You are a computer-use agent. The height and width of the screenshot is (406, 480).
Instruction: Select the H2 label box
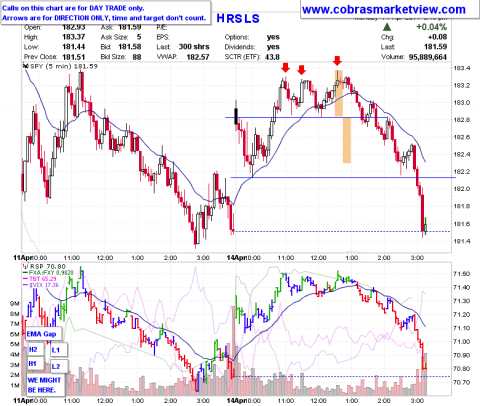[35, 350]
